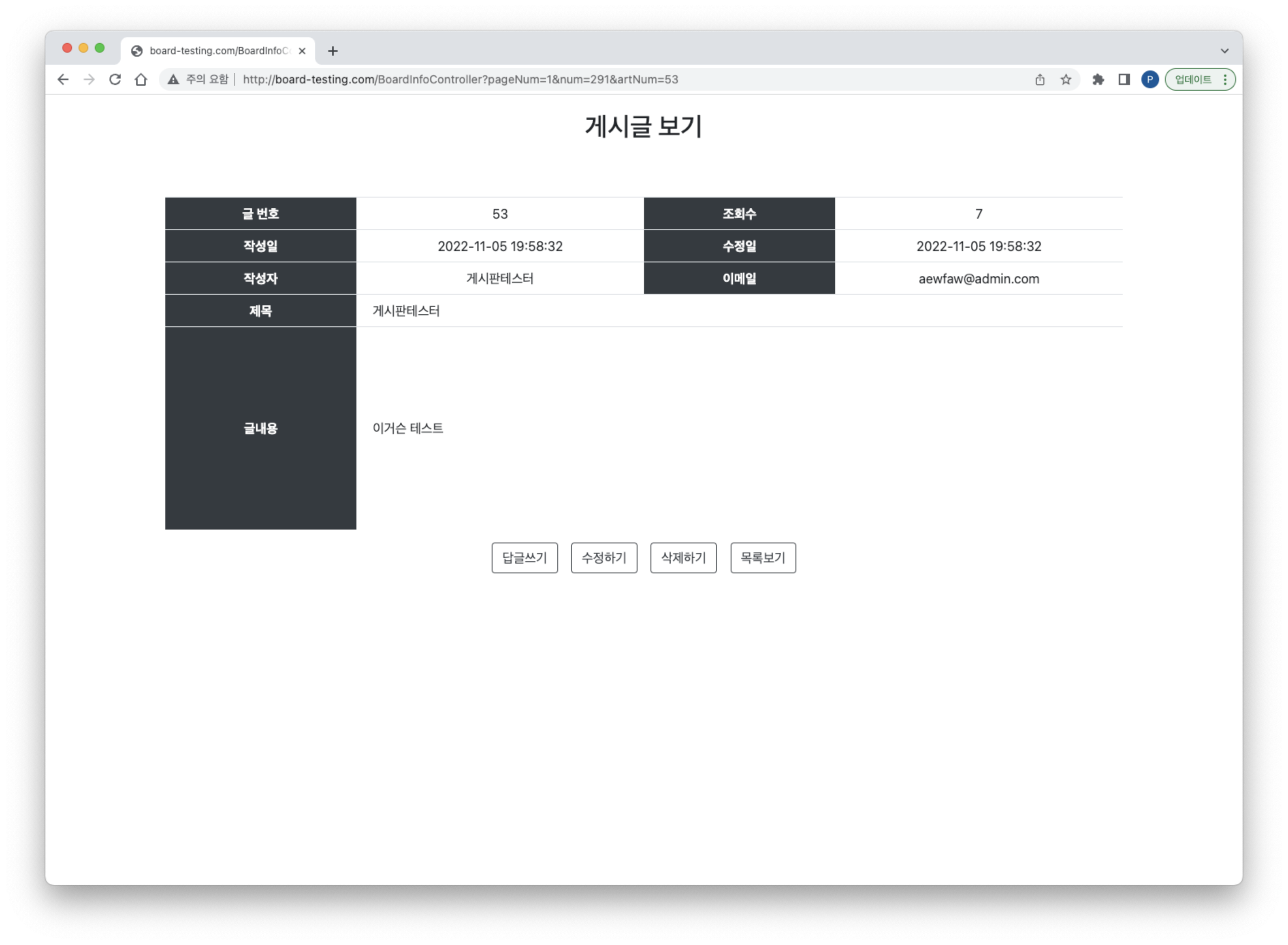Click the 글 번호 header cell

[261, 214]
